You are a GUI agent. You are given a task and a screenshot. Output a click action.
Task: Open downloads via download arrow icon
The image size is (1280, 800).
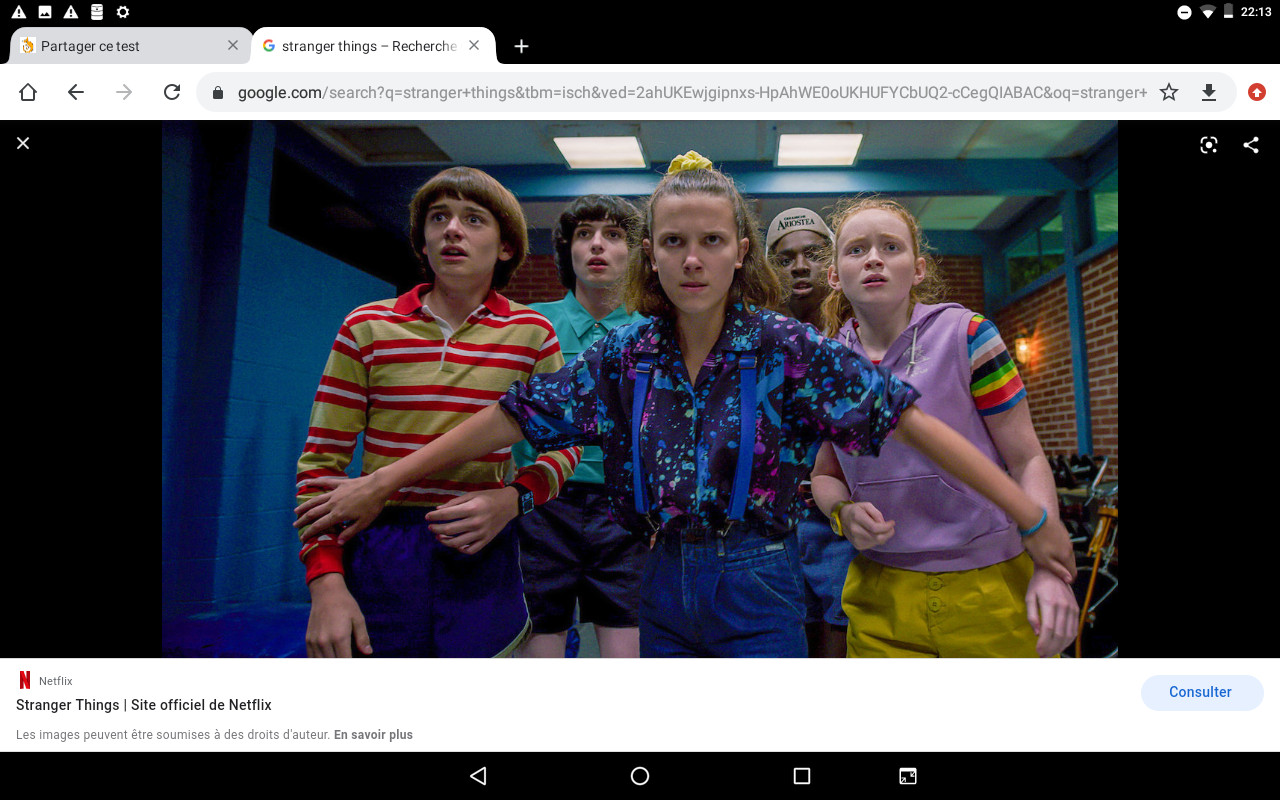1209,92
